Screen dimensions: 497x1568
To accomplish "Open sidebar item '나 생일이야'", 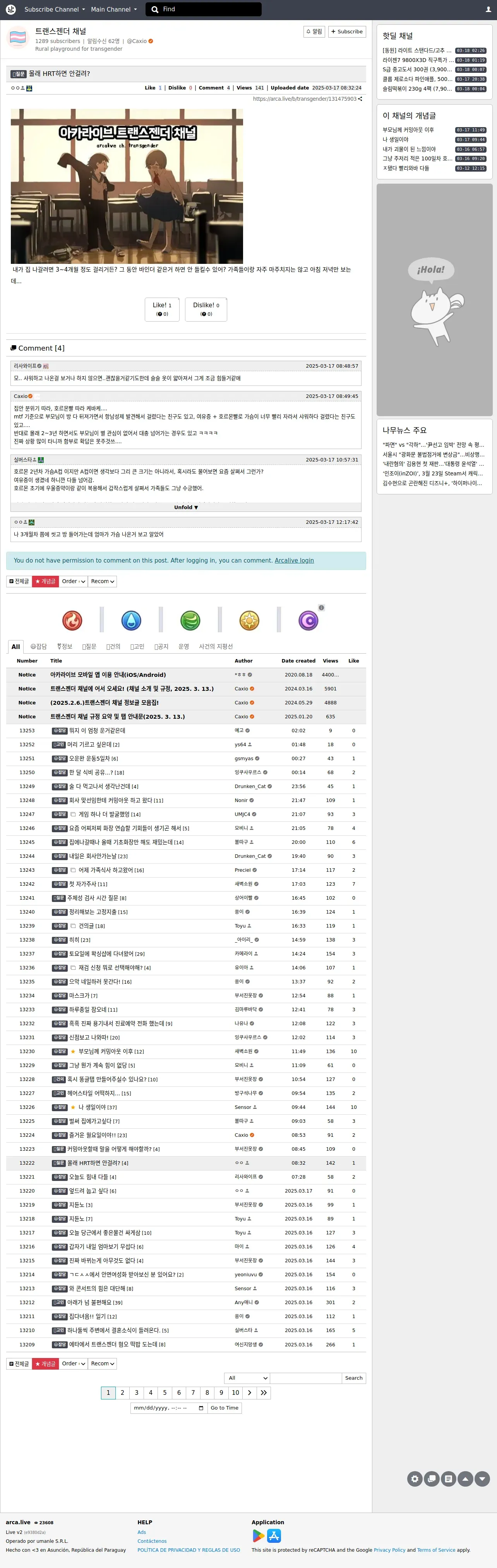I will [x=396, y=139].
